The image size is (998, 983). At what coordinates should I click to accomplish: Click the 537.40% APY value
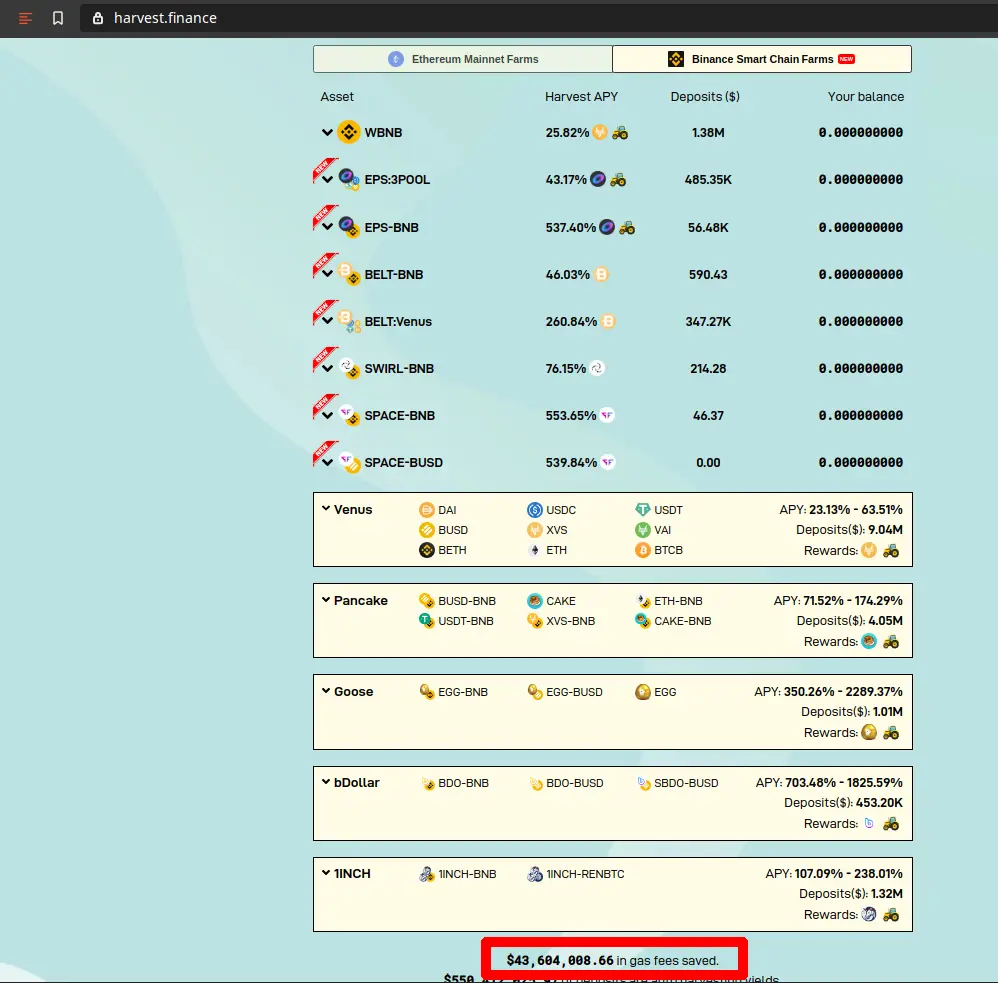[x=570, y=227]
